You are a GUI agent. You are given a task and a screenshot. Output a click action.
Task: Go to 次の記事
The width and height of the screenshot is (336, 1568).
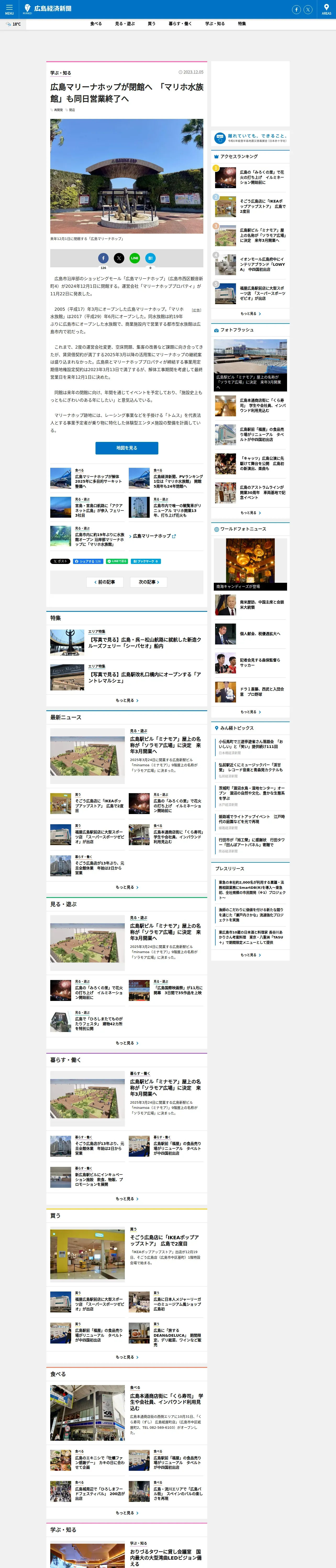(149, 582)
